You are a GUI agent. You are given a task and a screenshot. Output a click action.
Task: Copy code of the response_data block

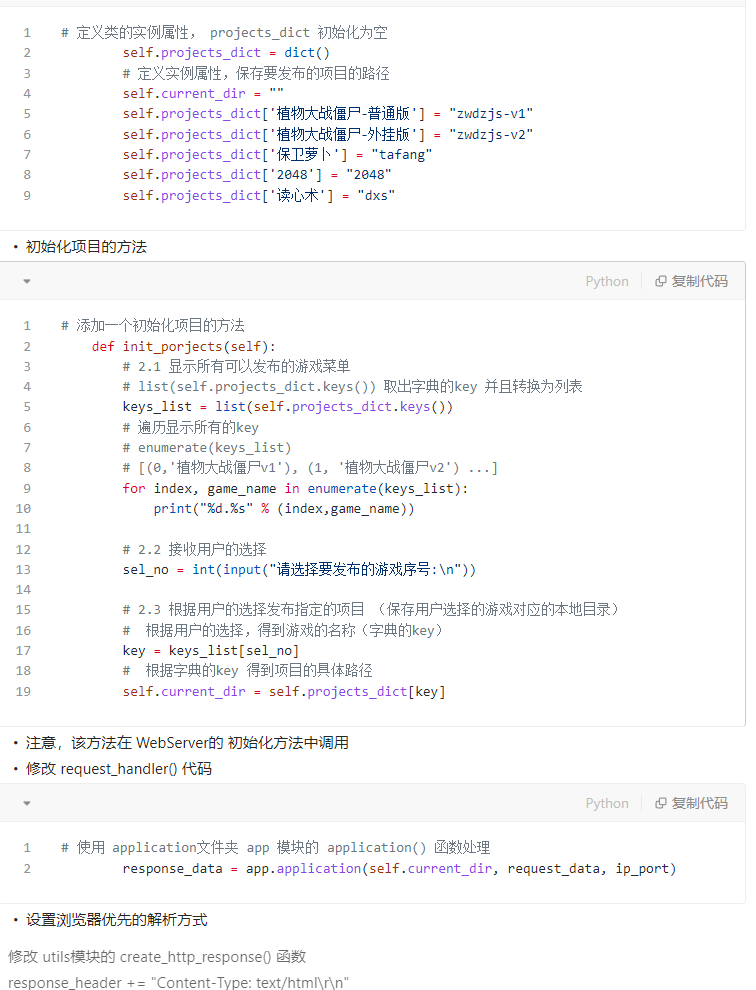[x=692, y=804]
